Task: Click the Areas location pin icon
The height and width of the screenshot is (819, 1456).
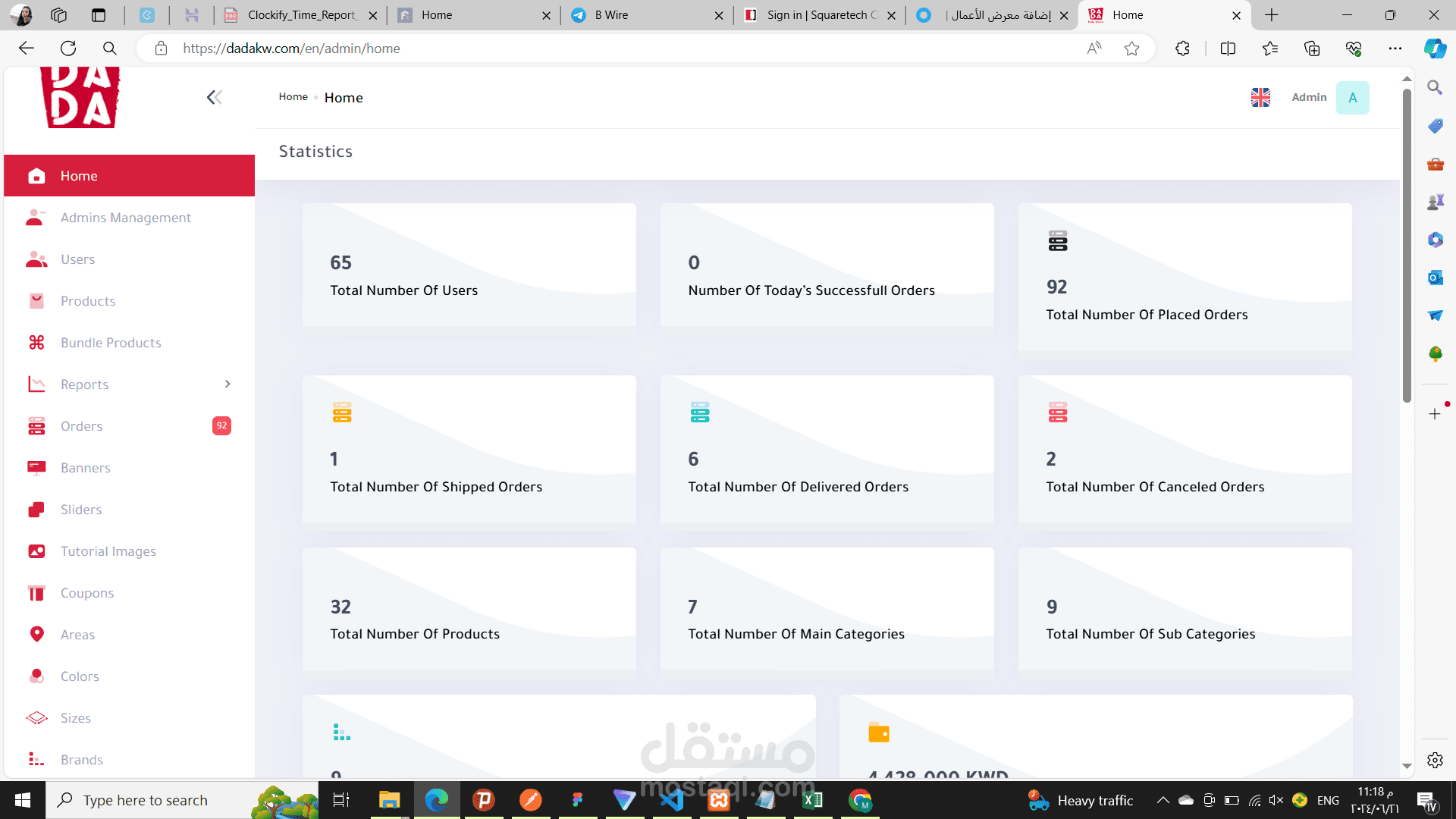Action: pos(36,634)
